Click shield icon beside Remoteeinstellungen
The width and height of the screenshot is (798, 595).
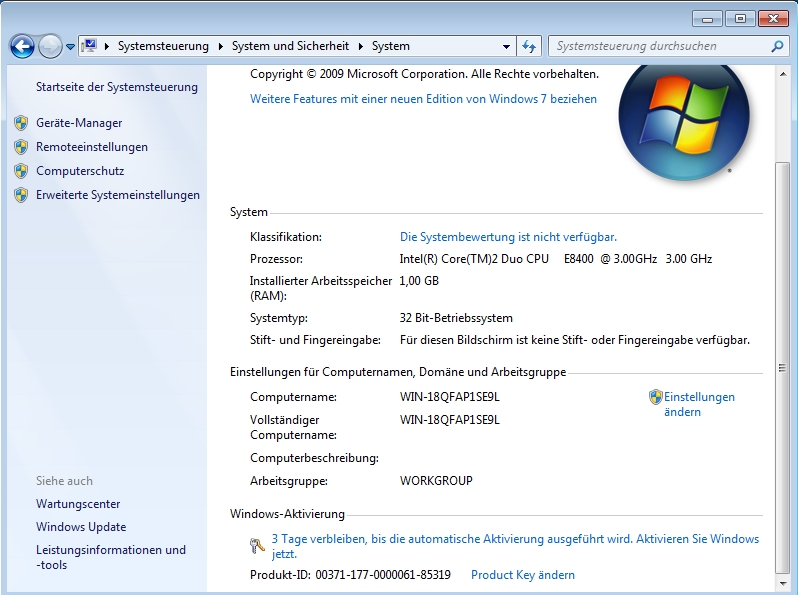(x=21, y=147)
